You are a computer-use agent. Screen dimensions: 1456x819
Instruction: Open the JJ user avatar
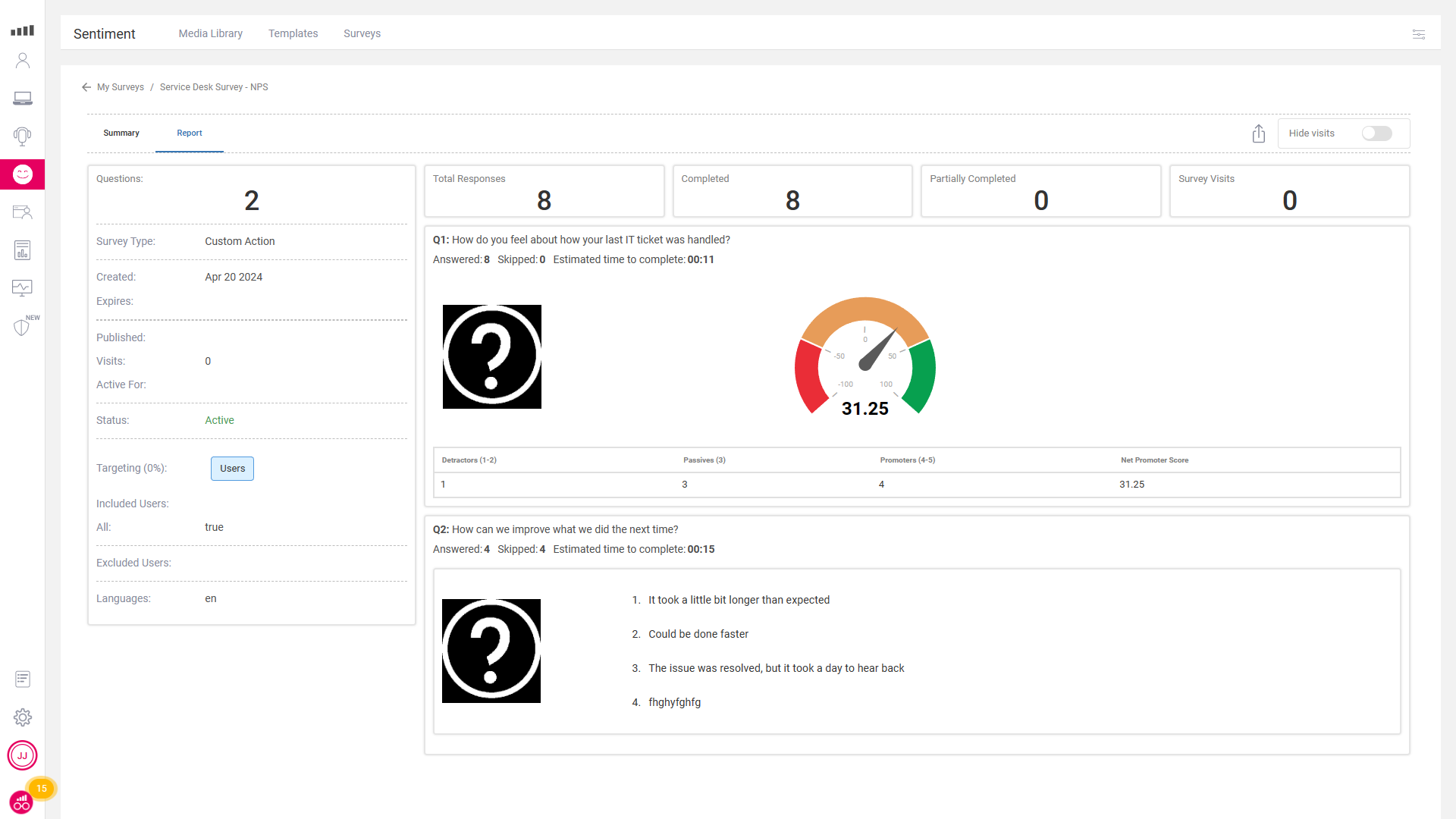[x=23, y=755]
